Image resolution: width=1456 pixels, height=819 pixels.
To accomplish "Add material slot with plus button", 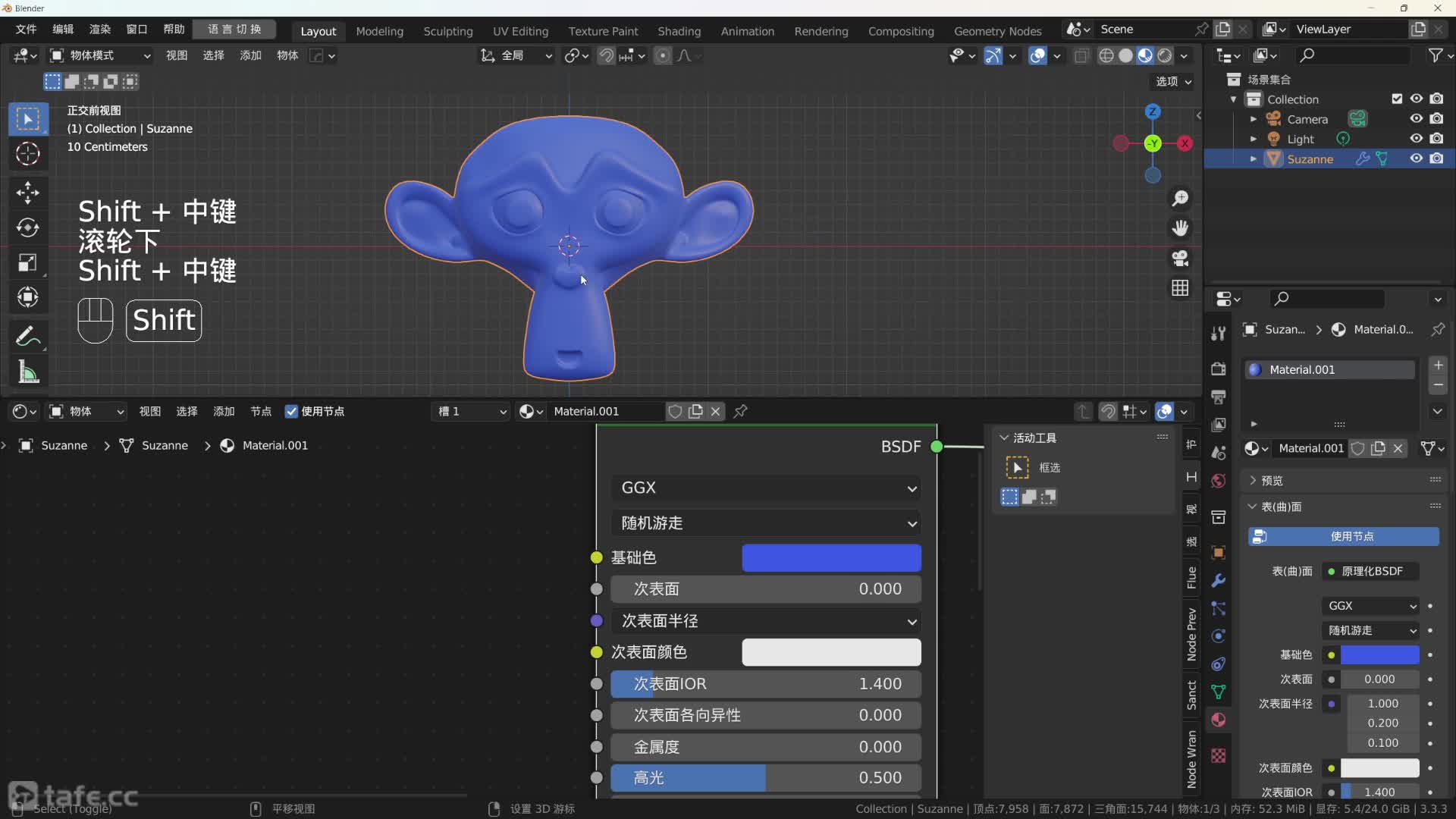I will coord(1438,366).
